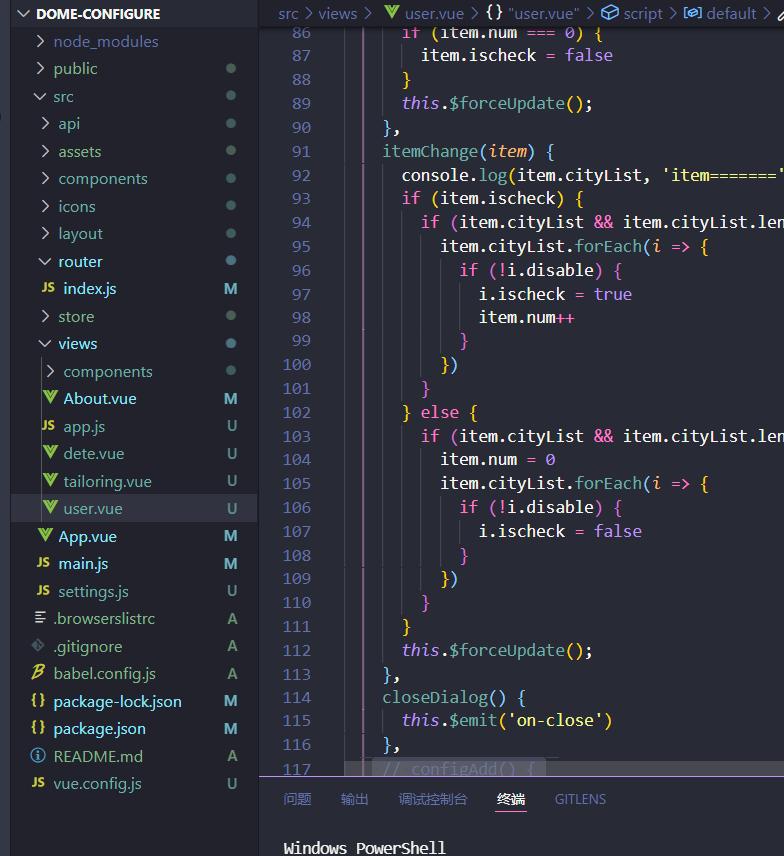784x856 pixels.
Task: Click the itemChange method name on line 91
Action: [x=430, y=151]
